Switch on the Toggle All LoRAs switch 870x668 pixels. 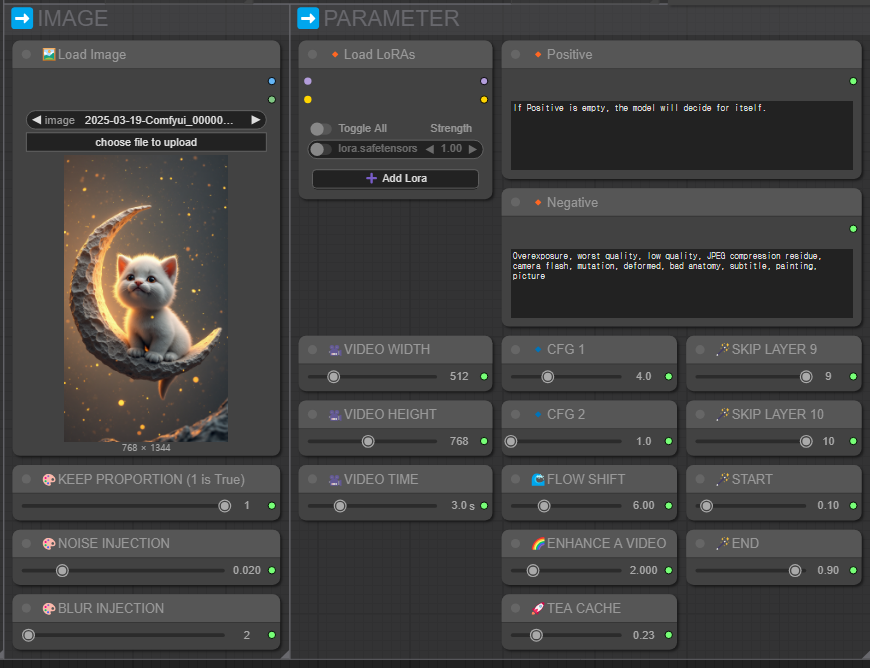click(321, 129)
